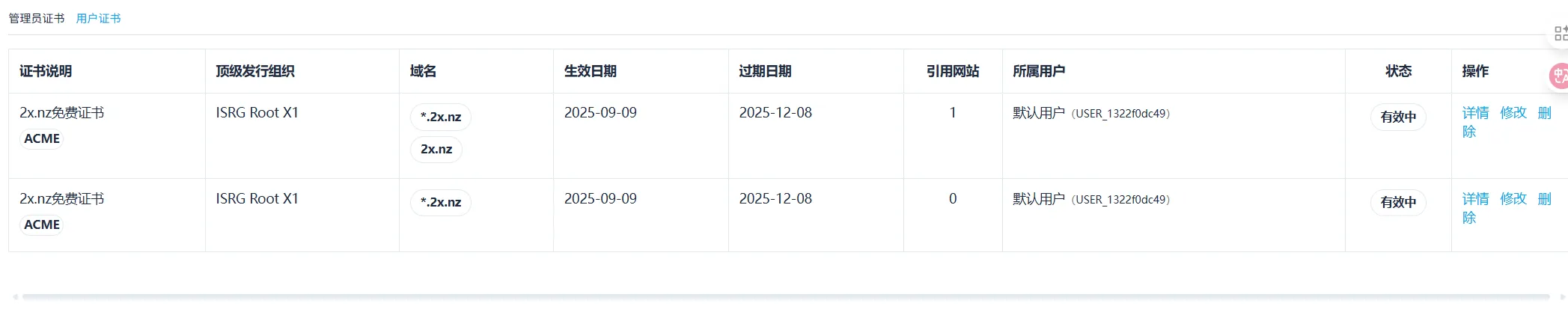Open 详情 for the first certificate row
The height and width of the screenshot is (318, 1568).
1475,113
